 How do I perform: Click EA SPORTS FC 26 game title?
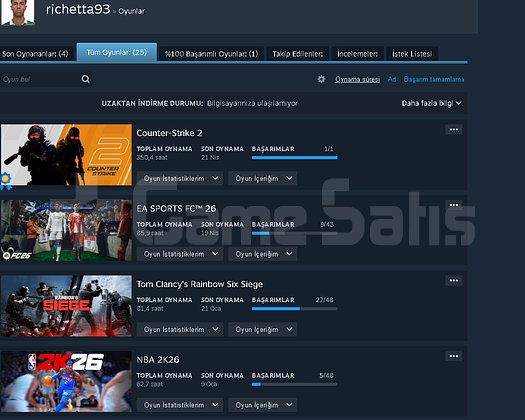pos(176,209)
